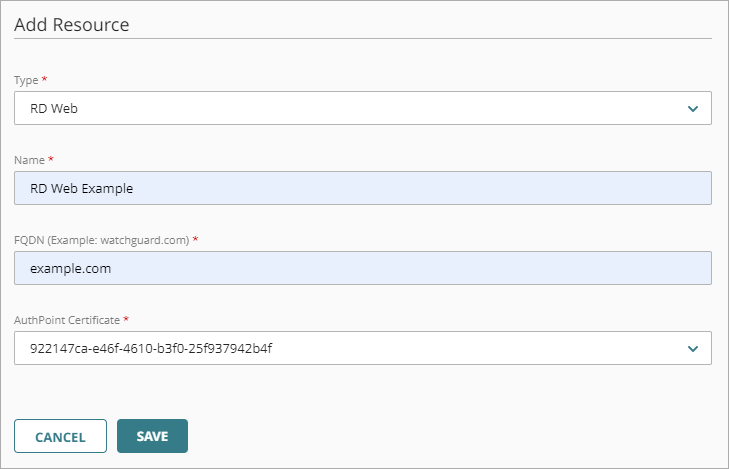Click the "RD Web Example" text in Name

point(81,188)
